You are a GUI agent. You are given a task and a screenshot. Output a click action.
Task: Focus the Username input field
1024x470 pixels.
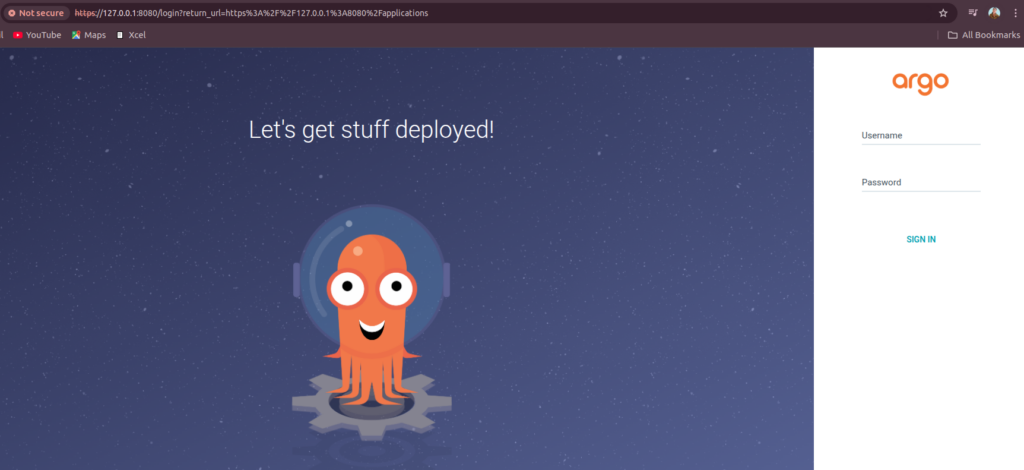(920, 136)
